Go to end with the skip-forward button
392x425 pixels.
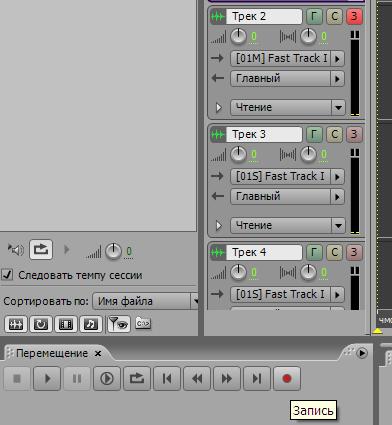tap(257, 379)
